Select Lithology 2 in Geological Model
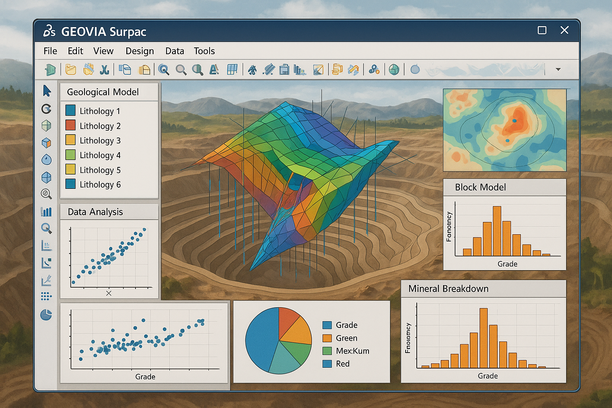This screenshot has width=612, height=408. click(x=100, y=126)
